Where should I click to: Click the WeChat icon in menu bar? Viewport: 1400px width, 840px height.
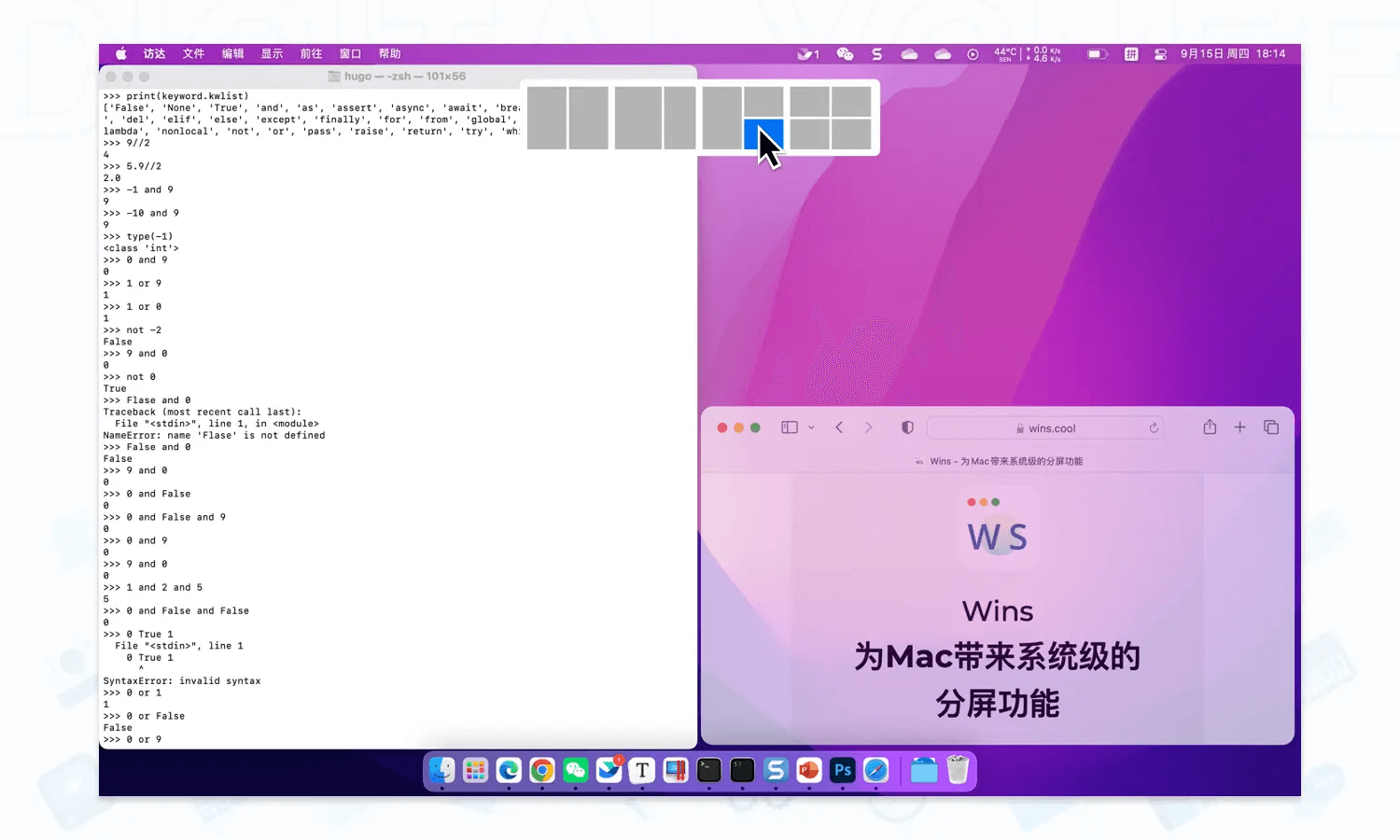pos(845,54)
